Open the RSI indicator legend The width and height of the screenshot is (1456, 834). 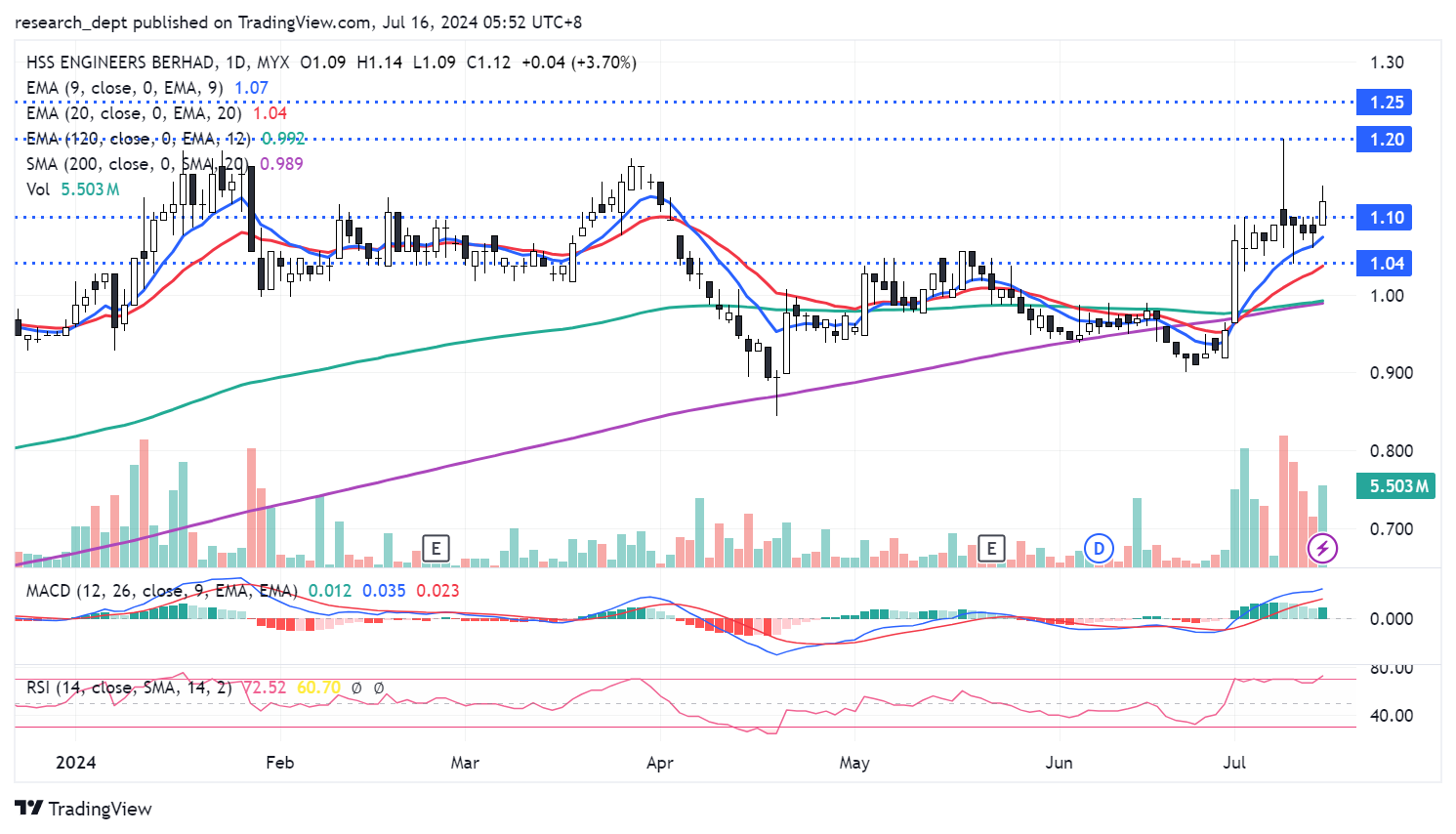click(129, 688)
